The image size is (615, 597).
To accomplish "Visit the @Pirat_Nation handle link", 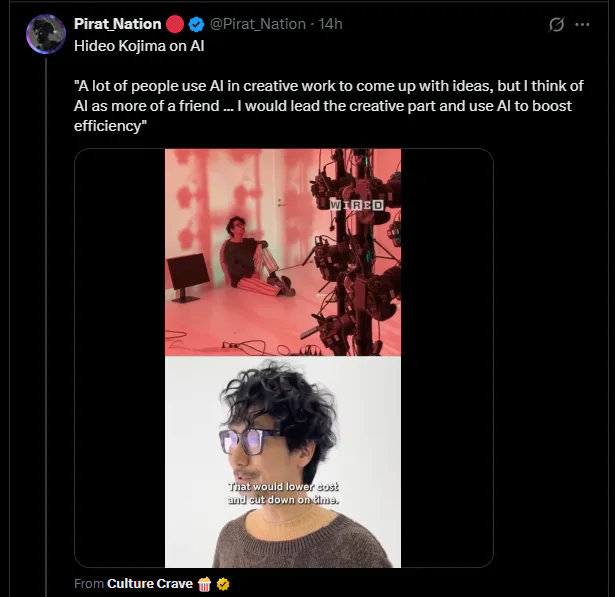I will tap(256, 24).
